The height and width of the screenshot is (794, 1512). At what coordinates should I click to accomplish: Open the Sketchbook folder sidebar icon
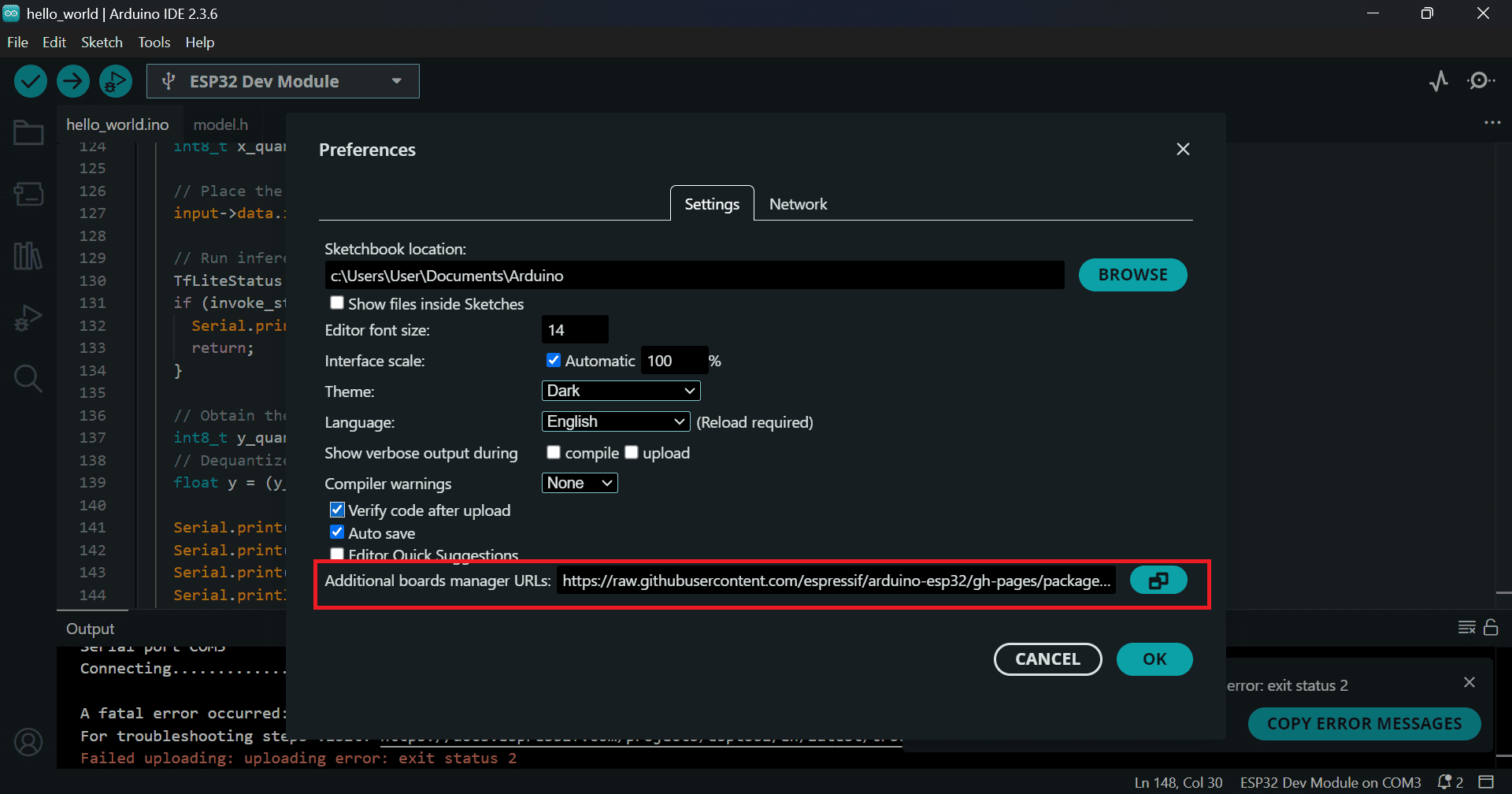coord(28,132)
